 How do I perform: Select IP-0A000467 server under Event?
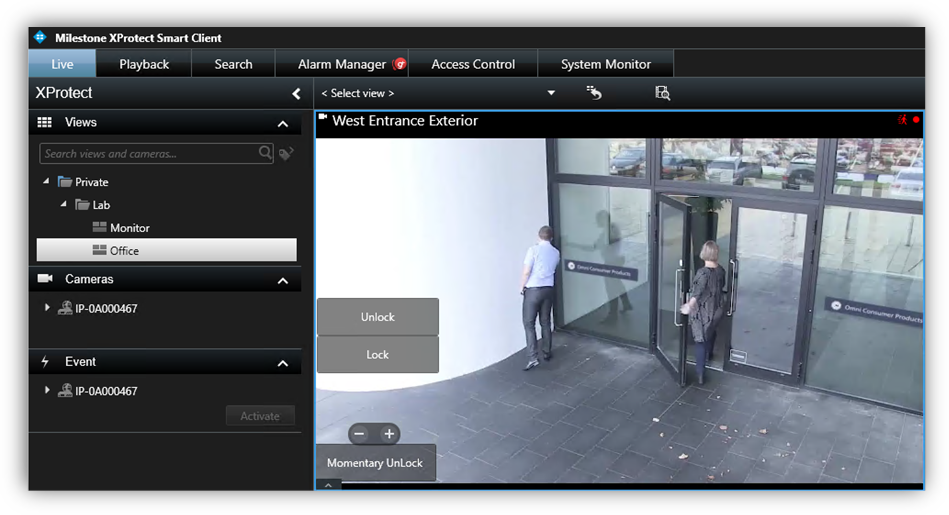click(97, 391)
